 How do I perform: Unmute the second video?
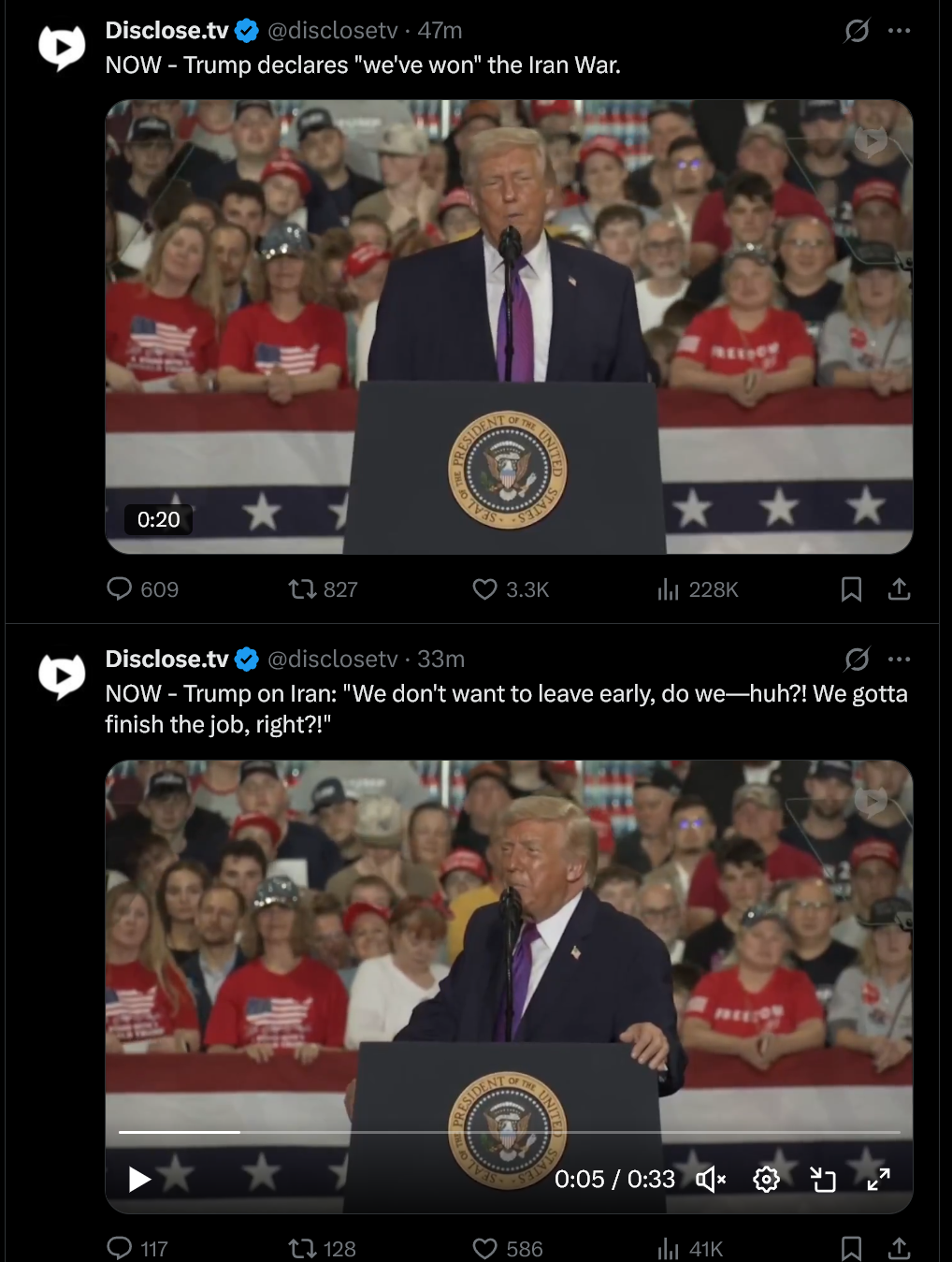[711, 1180]
